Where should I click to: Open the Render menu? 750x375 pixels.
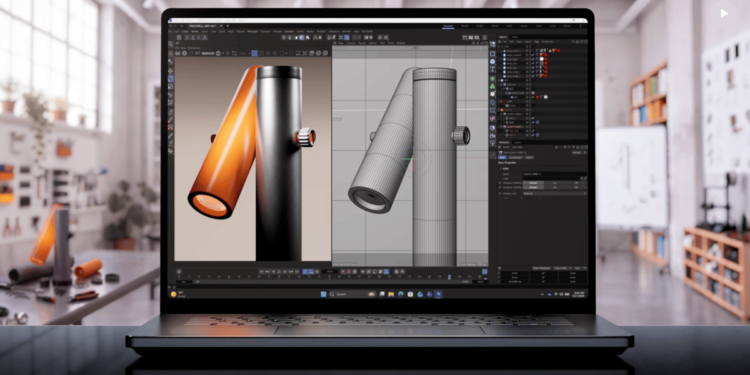coord(310,32)
